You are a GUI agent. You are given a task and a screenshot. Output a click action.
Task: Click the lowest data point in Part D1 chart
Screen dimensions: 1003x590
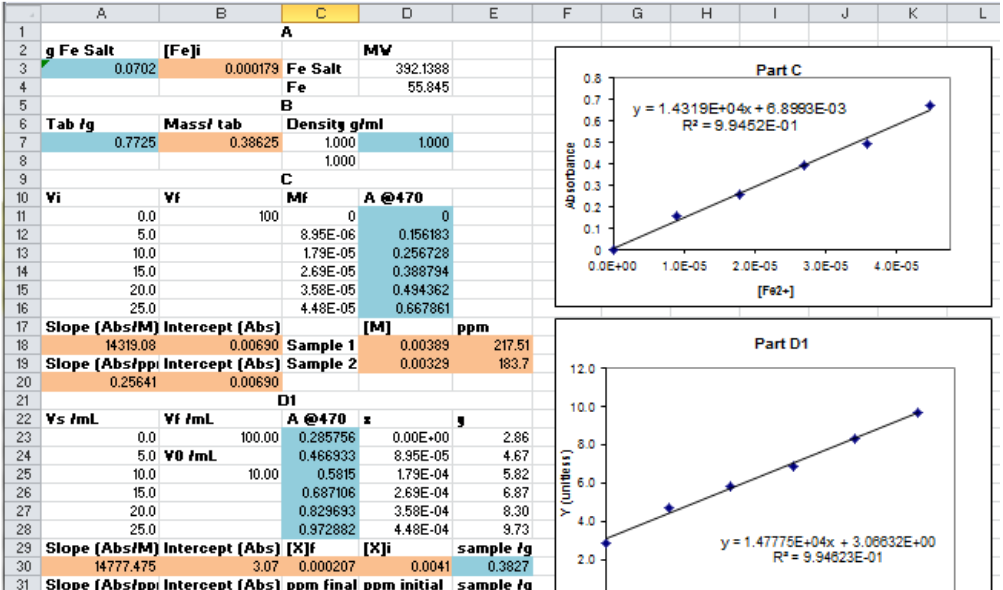[608, 541]
